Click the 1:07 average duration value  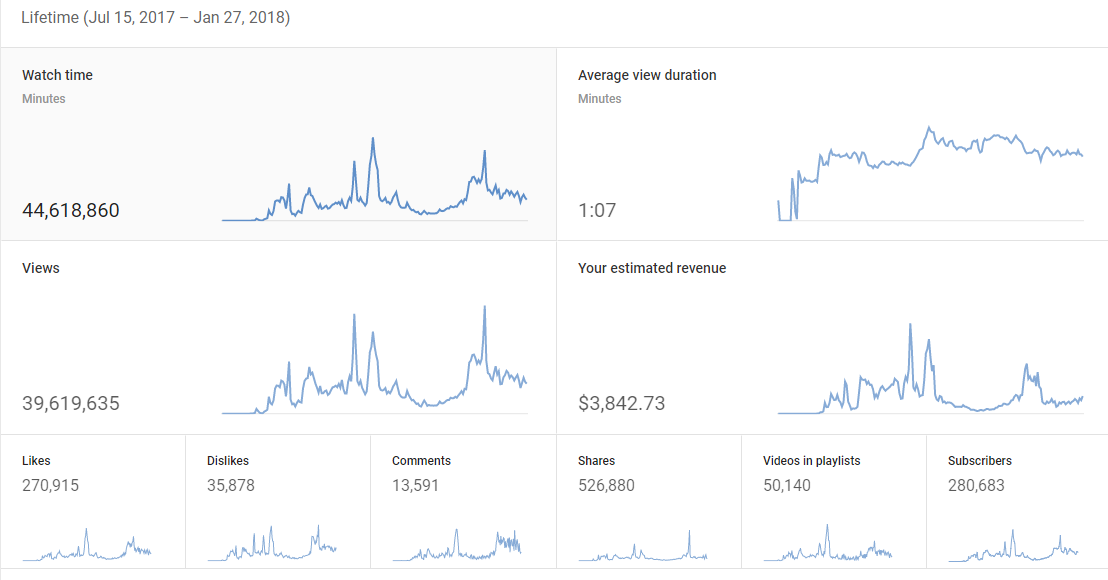pyautogui.click(x=597, y=210)
